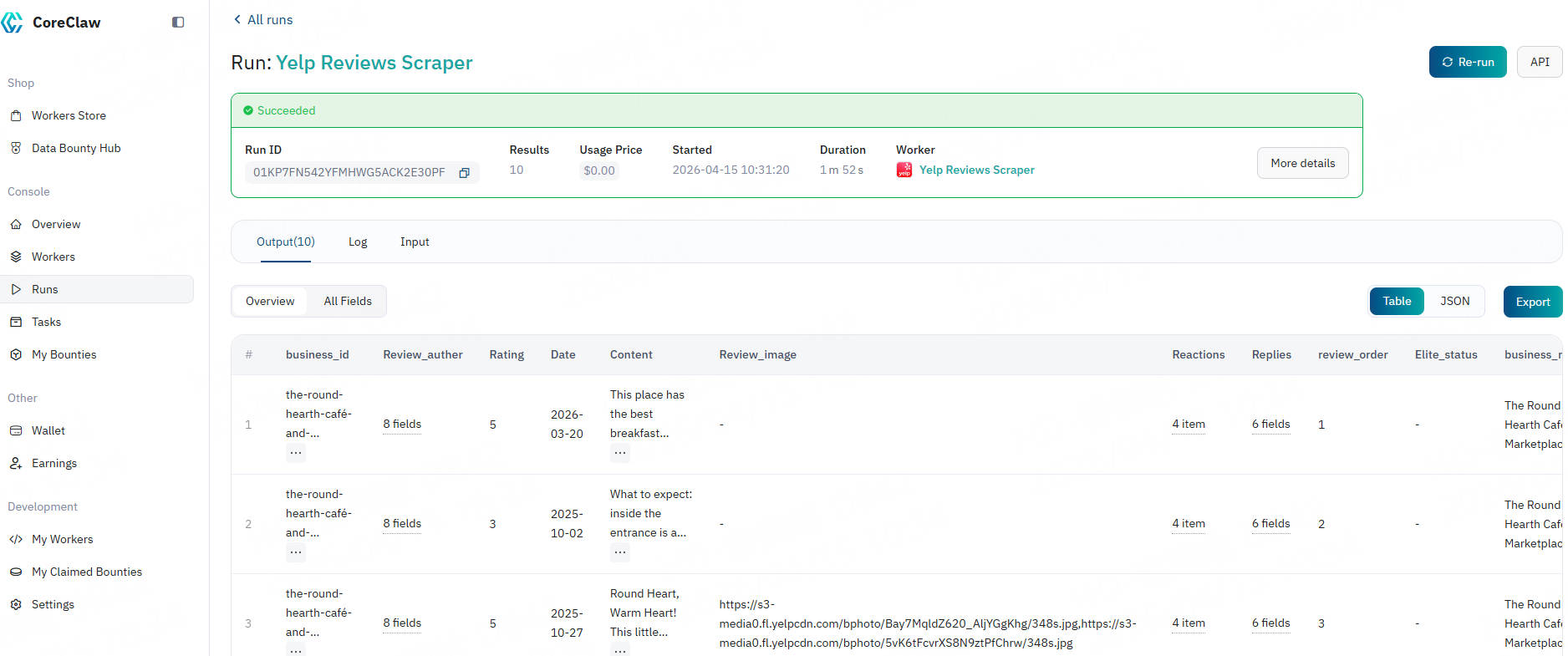This screenshot has height=656, width=1568.
Task: Click the CoreClaw logo
Action: 52,23
